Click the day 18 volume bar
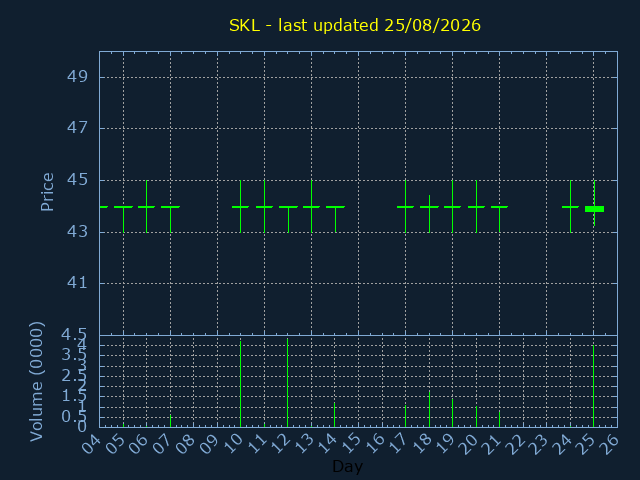Viewport: 640px width, 480px height. 429,409
